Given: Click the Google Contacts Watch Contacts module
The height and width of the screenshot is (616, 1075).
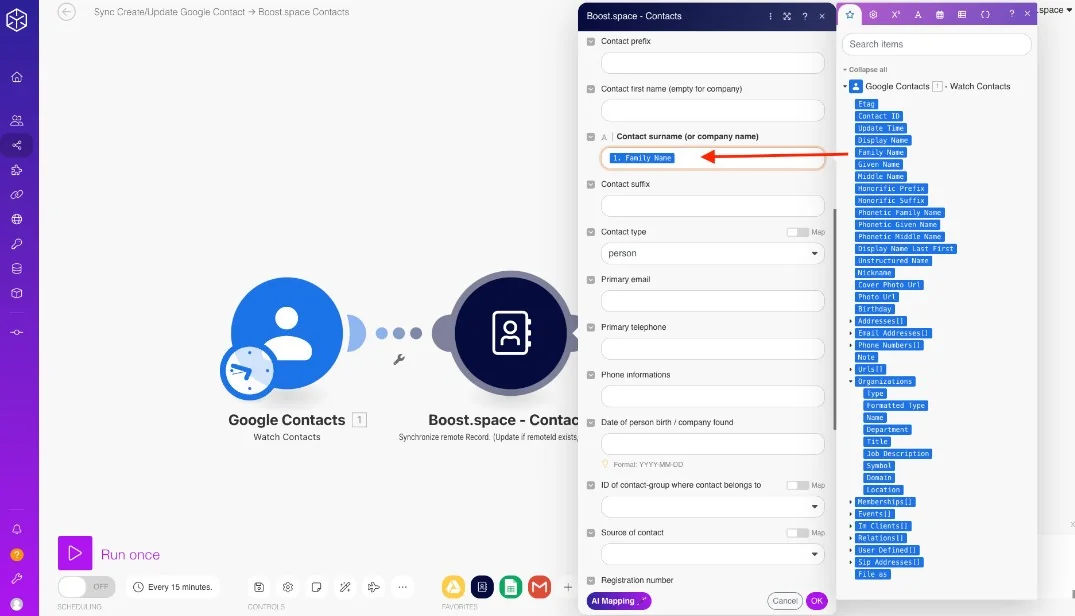Looking at the screenshot, I should coord(287,333).
